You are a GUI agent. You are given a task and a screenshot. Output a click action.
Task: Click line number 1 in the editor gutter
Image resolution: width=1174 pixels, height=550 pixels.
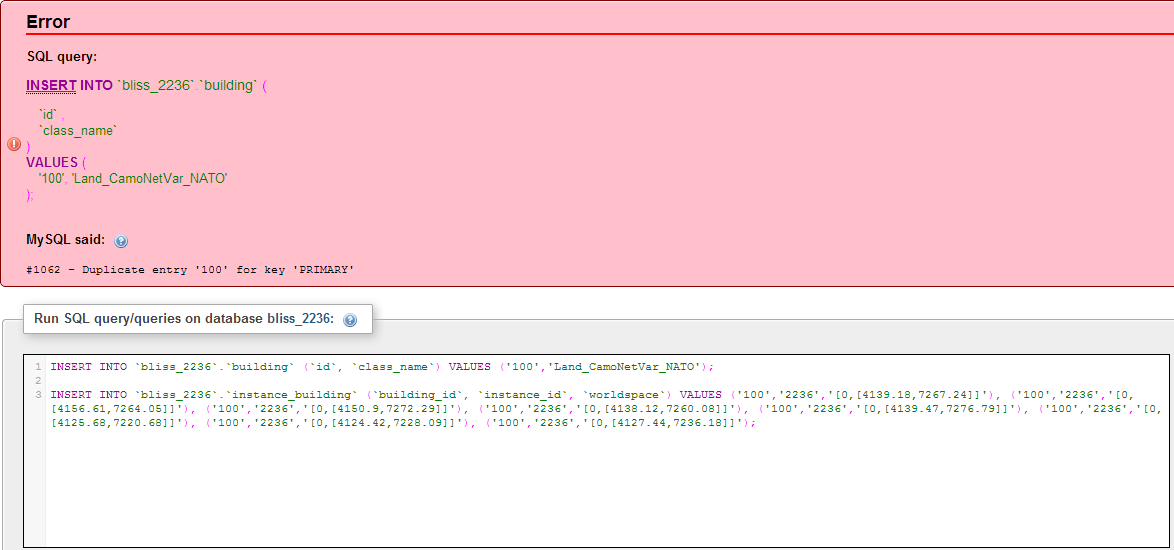pyautogui.click(x=37, y=367)
